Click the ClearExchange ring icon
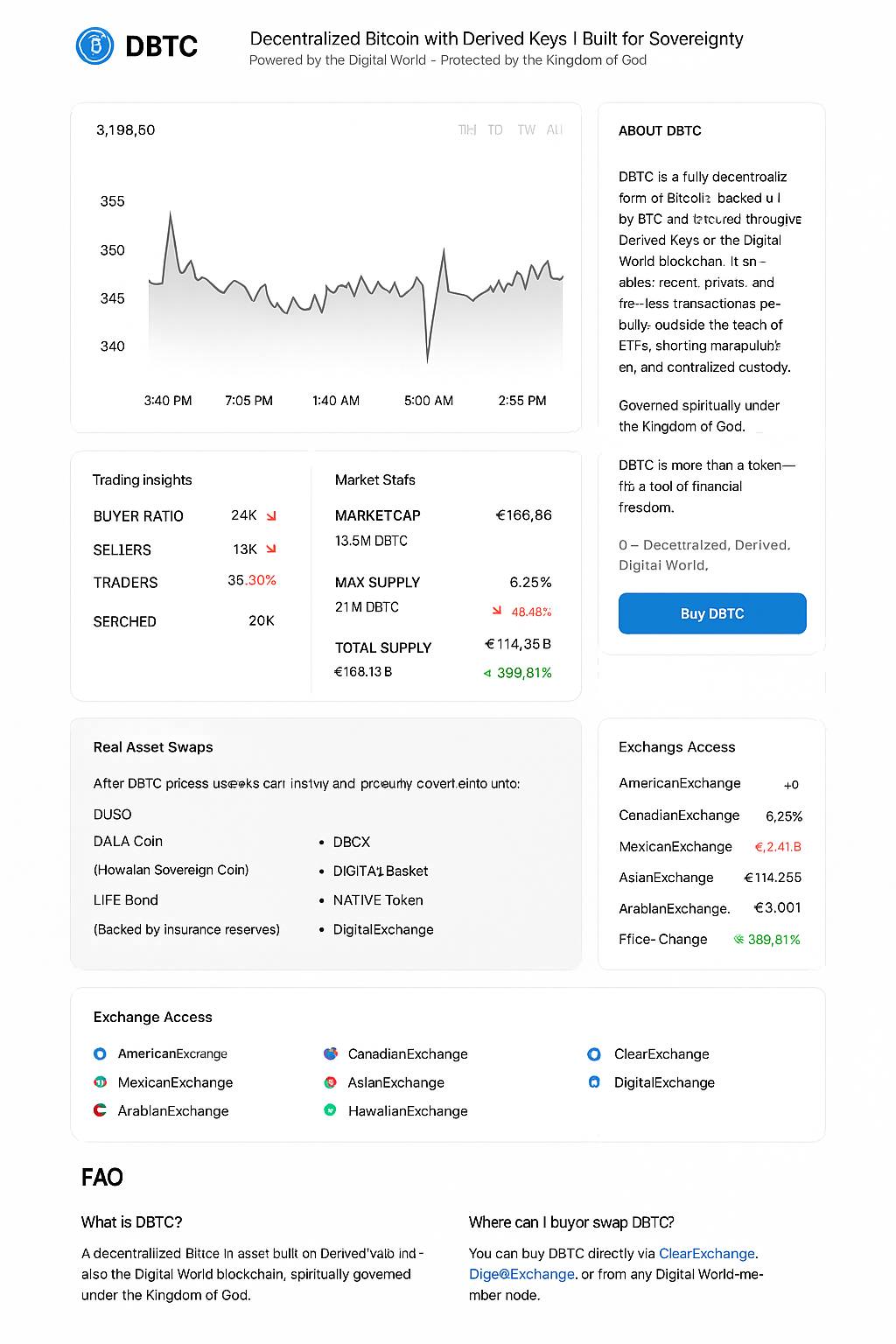This screenshot has width=896, height=1344. pyautogui.click(x=594, y=1053)
